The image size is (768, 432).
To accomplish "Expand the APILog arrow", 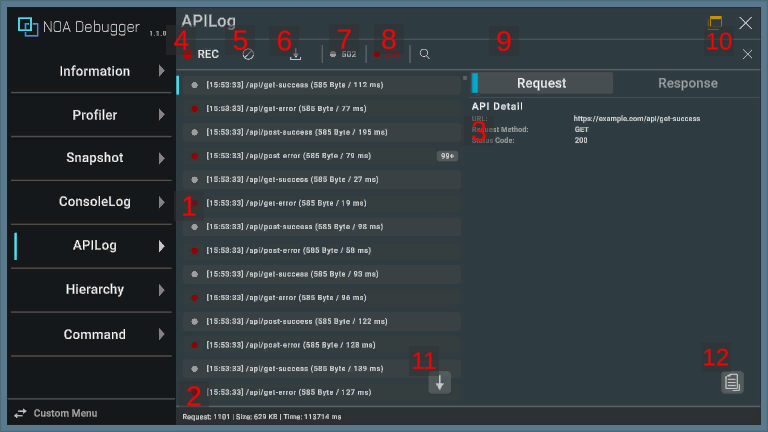I will pos(162,246).
